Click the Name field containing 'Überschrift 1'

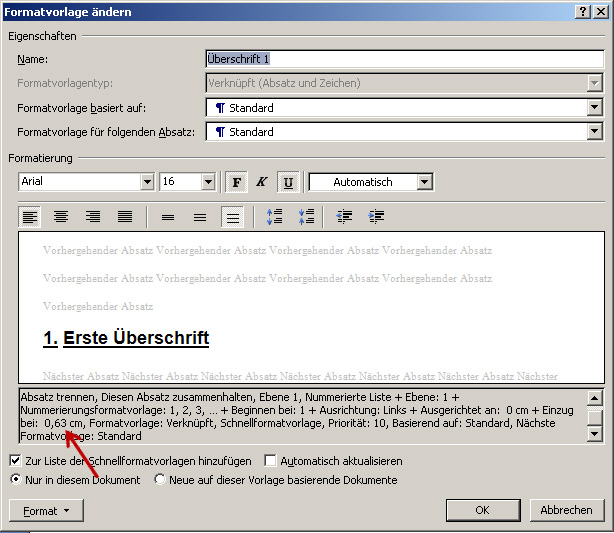click(x=403, y=59)
